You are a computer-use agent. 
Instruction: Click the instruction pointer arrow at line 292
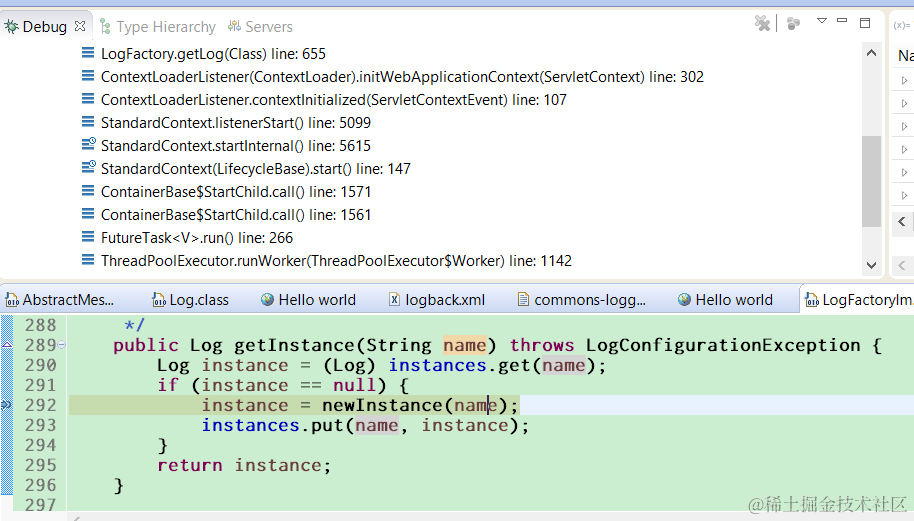(x=6, y=404)
